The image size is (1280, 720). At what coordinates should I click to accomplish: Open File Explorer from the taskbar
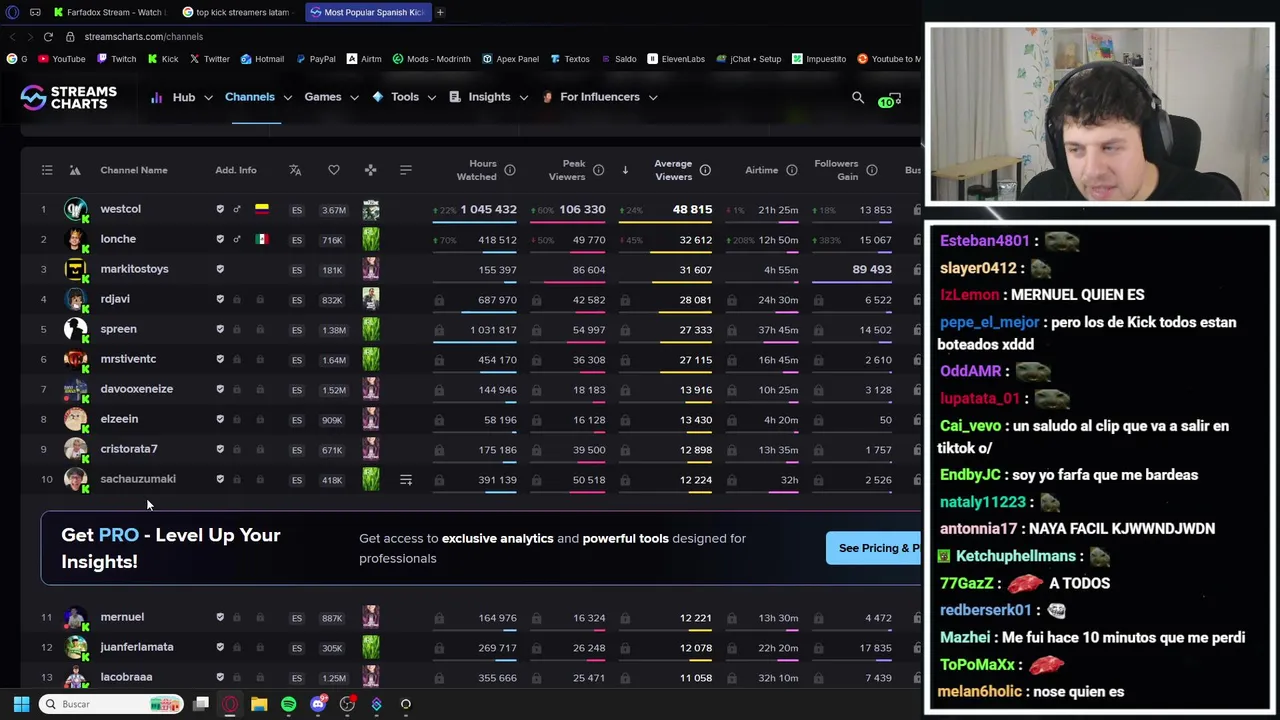259,704
